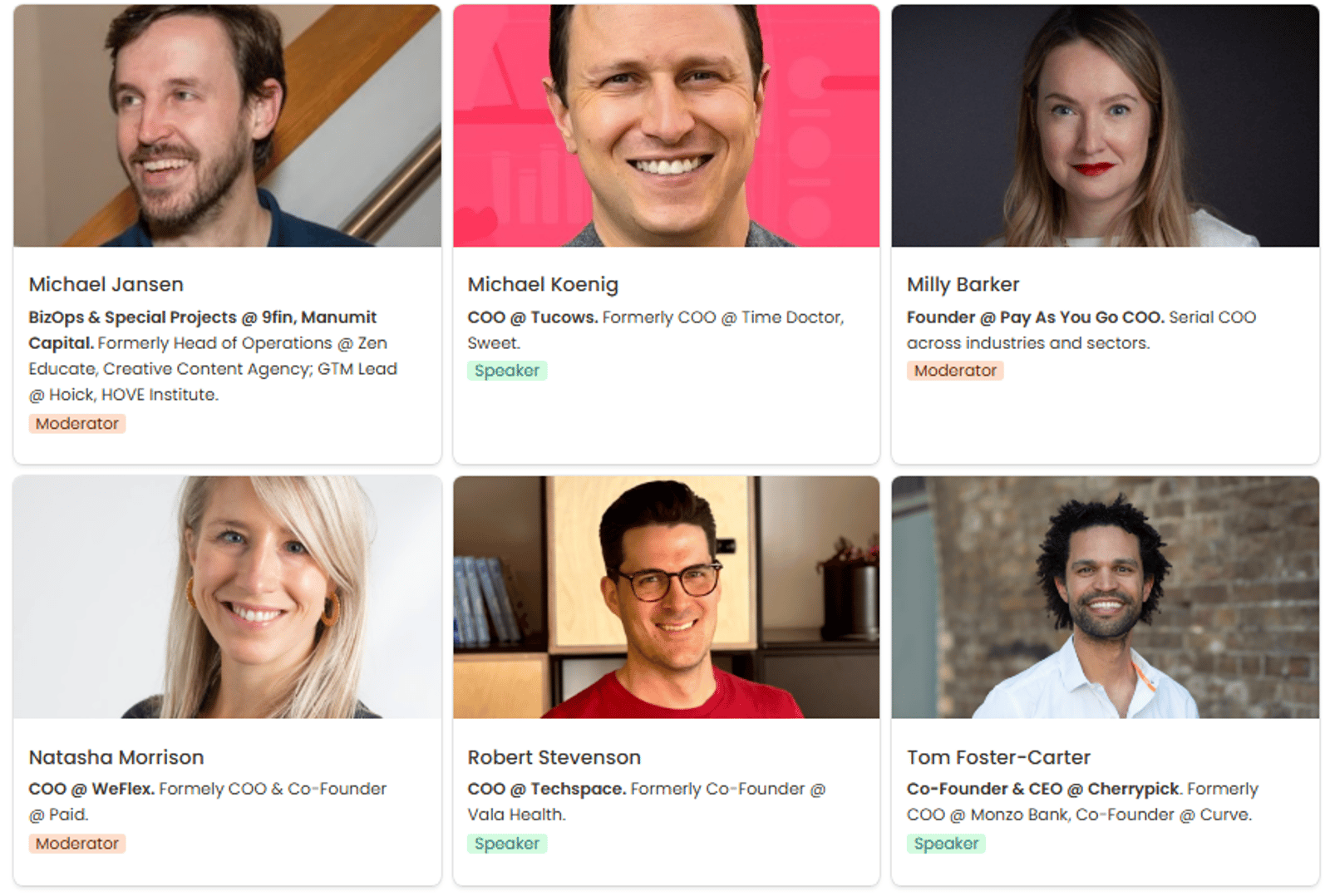Image resolution: width=1330 pixels, height=896 pixels.
Task: Click the name Michael Koenig
Action: pos(543,284)
